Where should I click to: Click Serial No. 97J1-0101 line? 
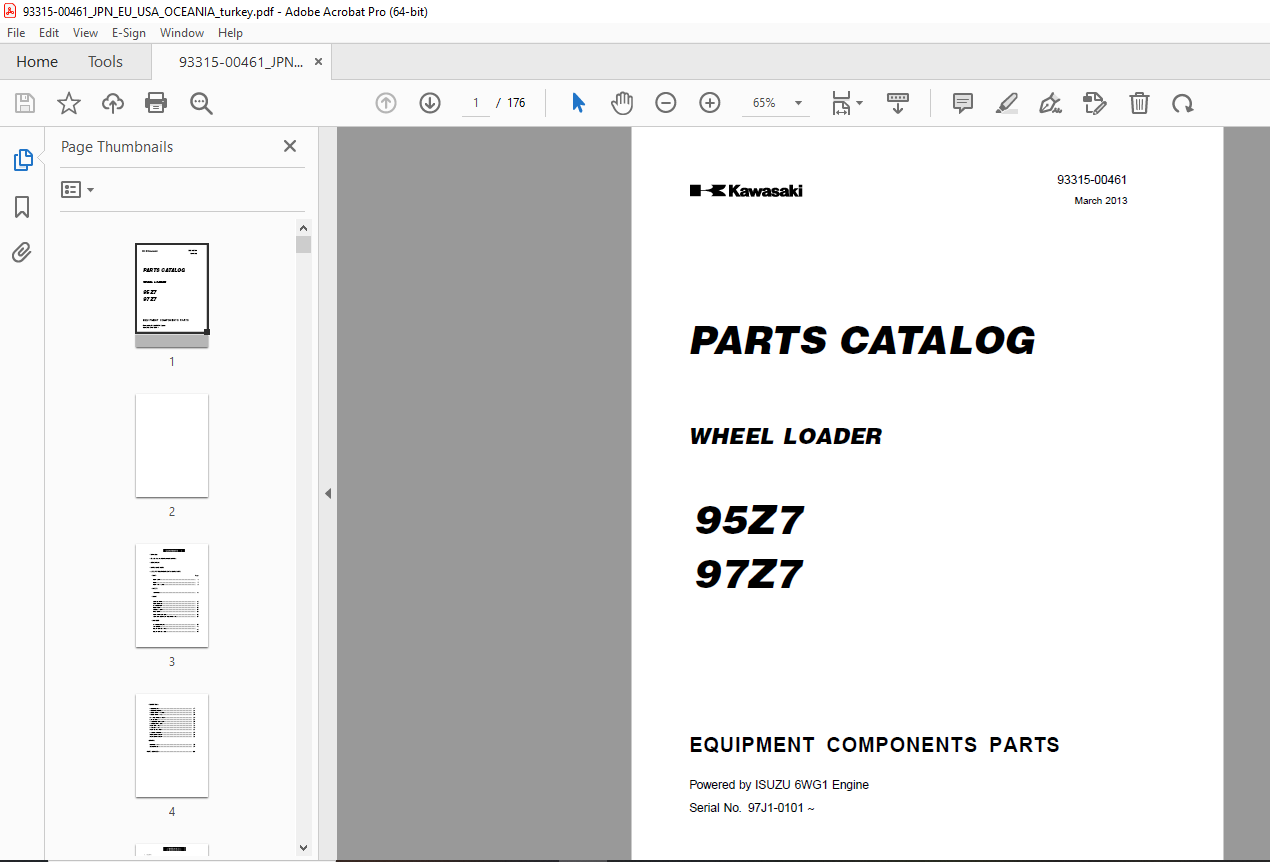pos(752,808)
